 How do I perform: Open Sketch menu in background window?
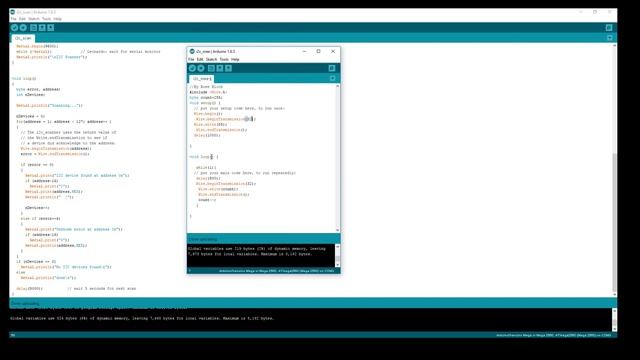tap(34, 19)
